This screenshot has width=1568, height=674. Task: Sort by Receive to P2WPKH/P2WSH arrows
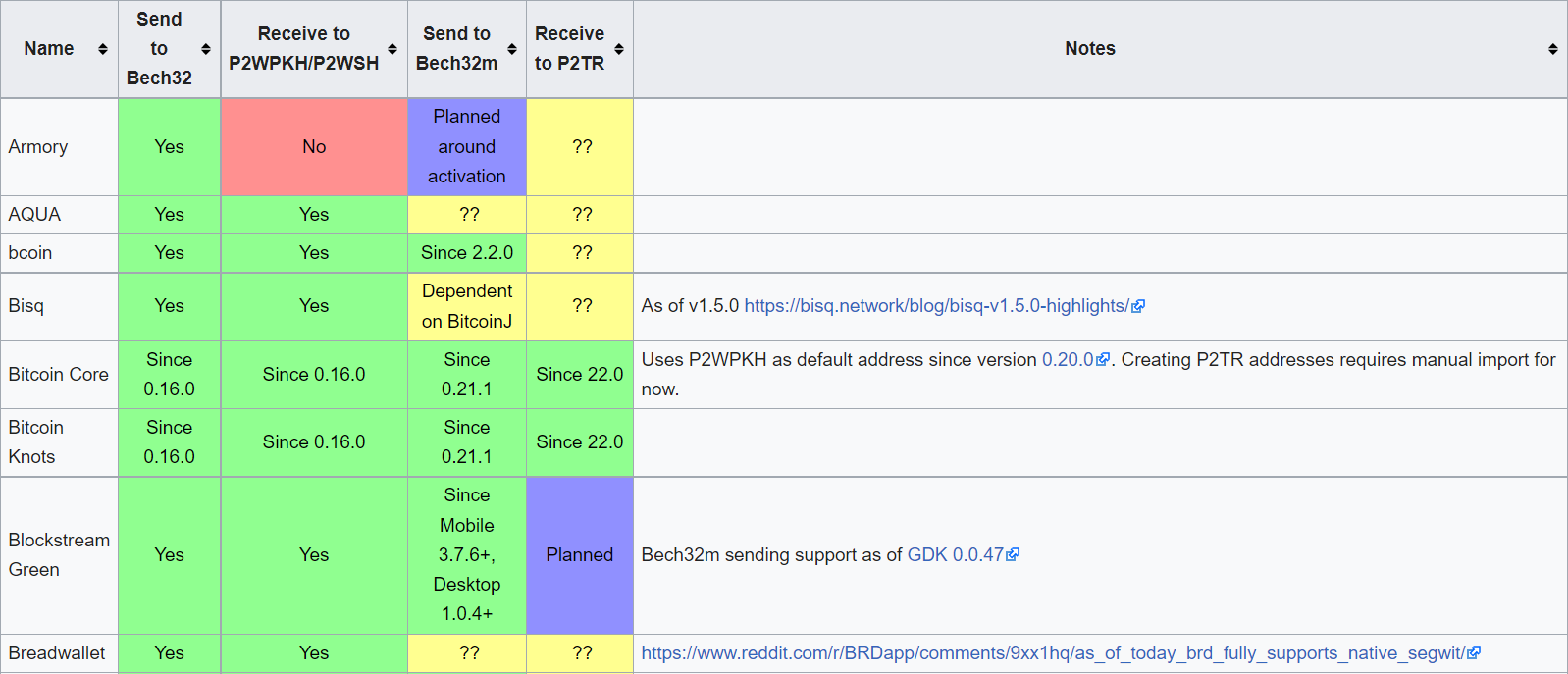click(x=392, y=49)
